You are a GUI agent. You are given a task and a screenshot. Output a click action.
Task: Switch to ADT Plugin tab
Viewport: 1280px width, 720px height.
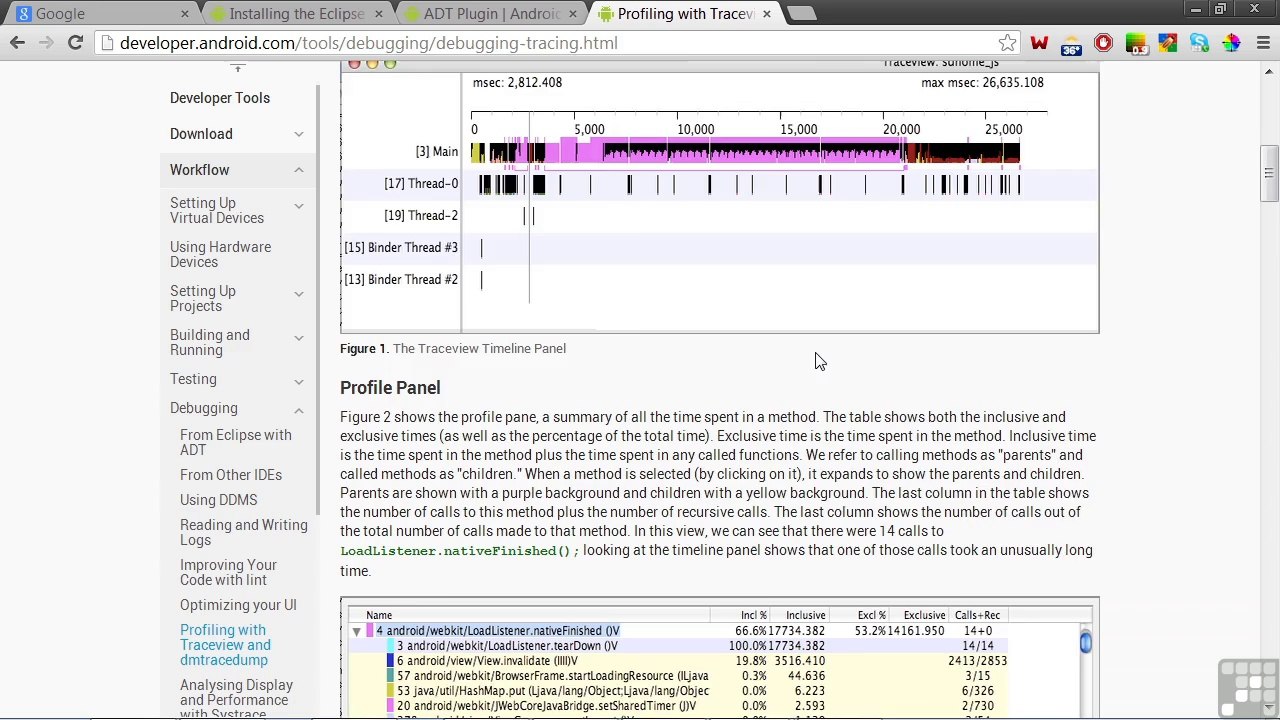[490, 14]
